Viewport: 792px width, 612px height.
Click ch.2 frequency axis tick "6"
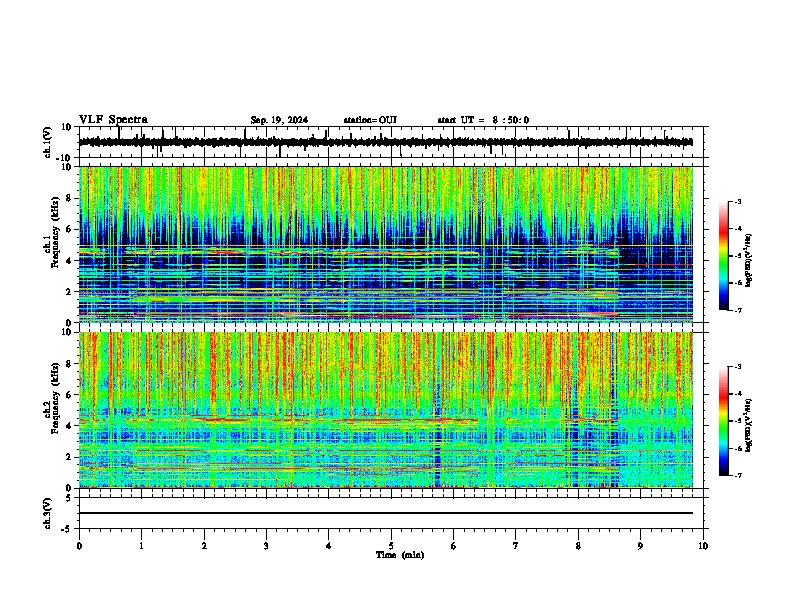(x=69, y=395)
